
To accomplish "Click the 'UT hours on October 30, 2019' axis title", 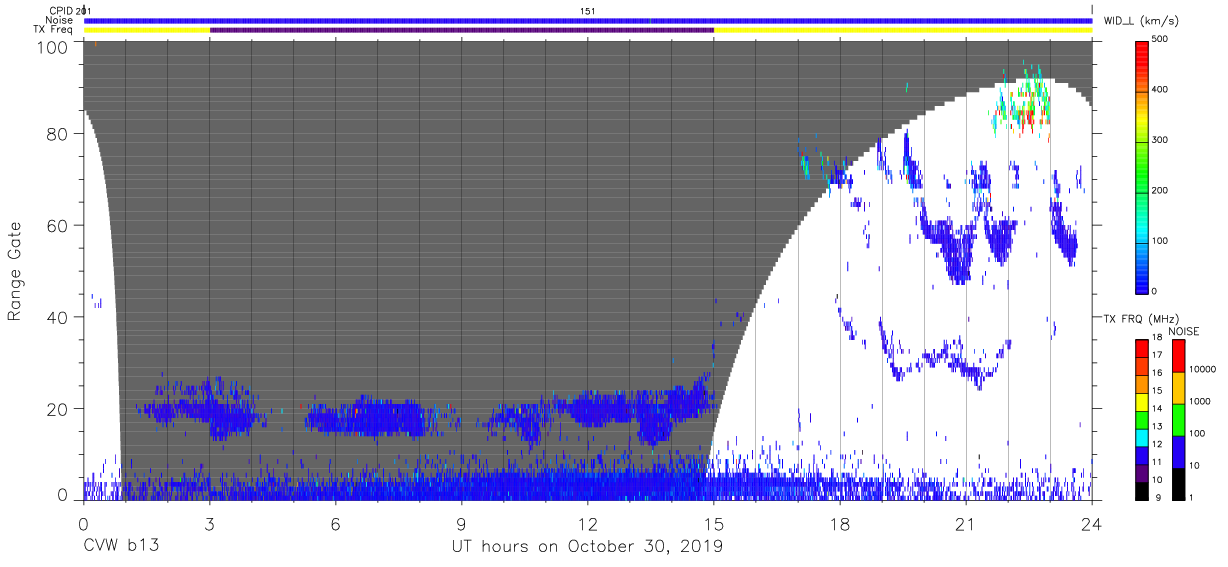I will [587, 546].
